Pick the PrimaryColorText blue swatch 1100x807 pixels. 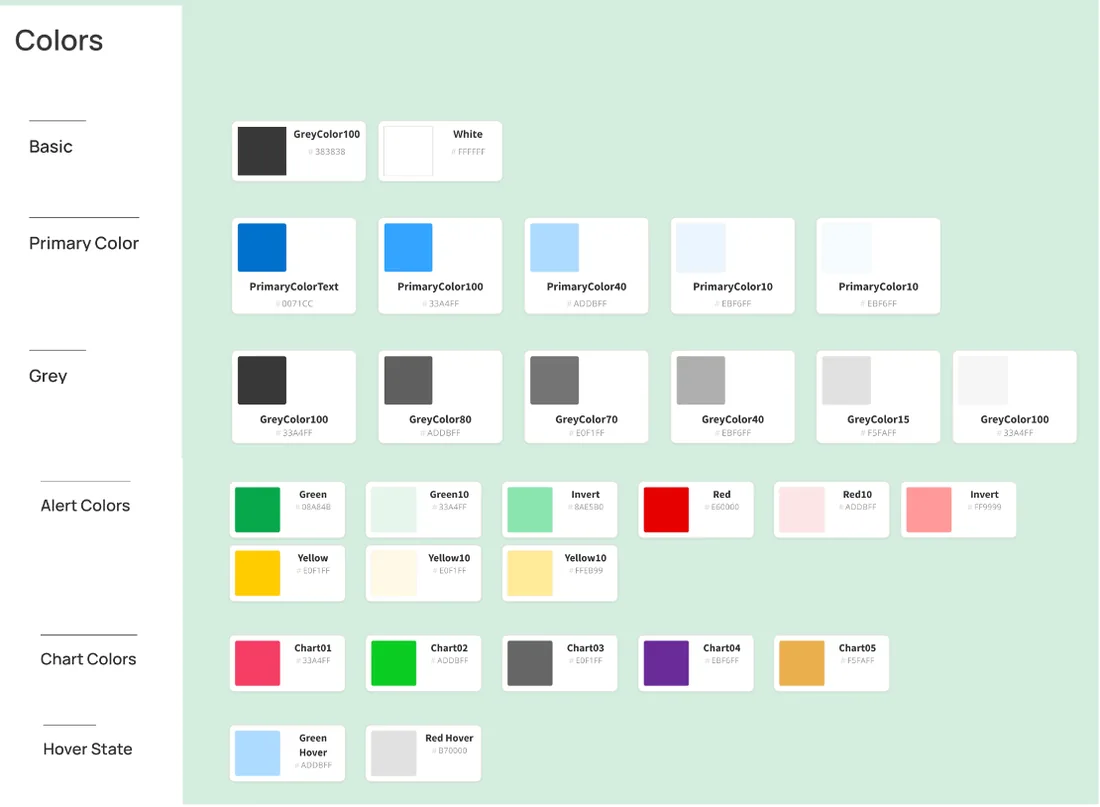262,248
